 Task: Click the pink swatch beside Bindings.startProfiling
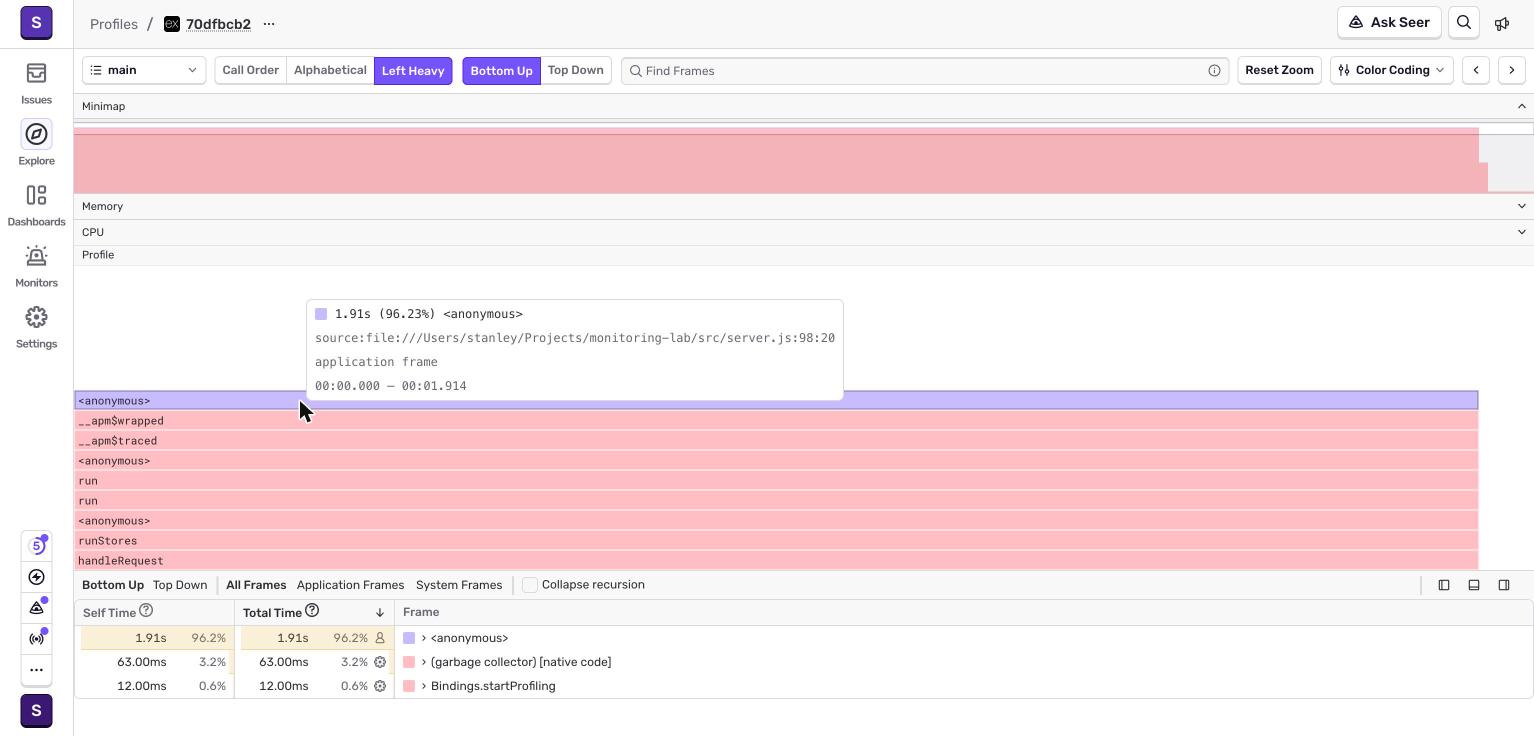(409, 686)
